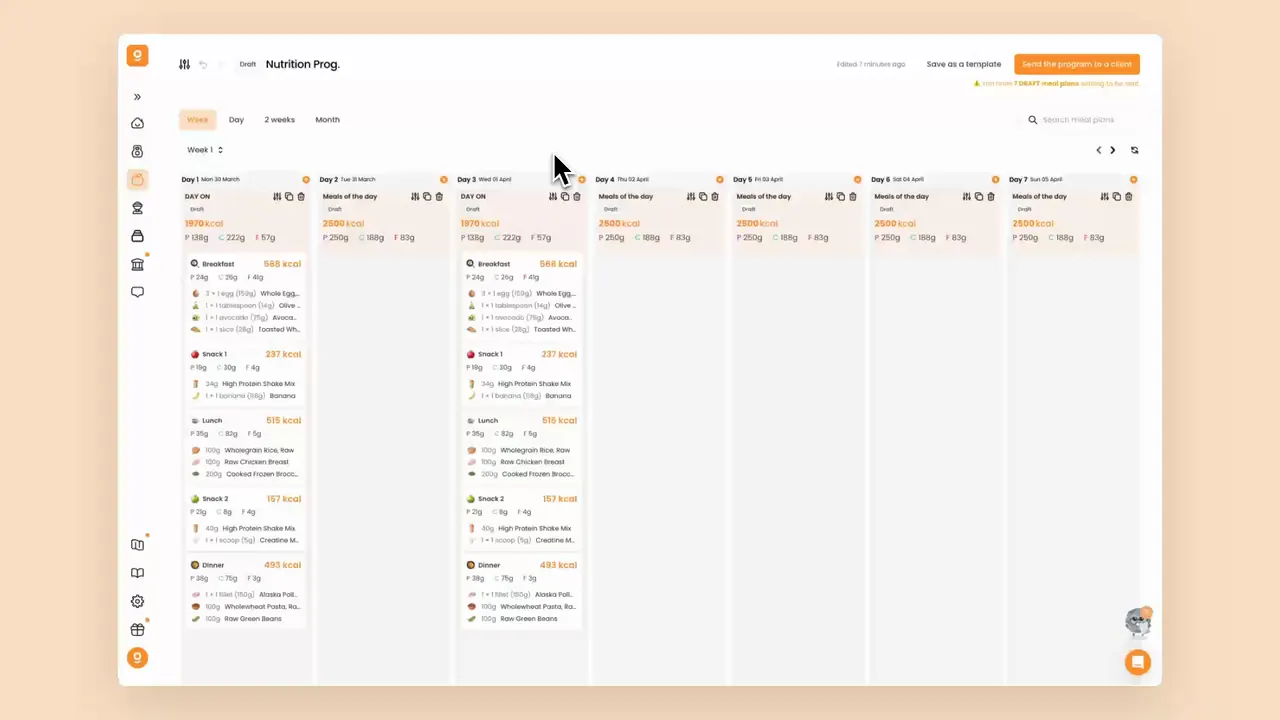Duplicate the Day 2 Meals of the day plan
Image resolution: width=1280 pixels, height=720 pixels.
pos(427,197)
